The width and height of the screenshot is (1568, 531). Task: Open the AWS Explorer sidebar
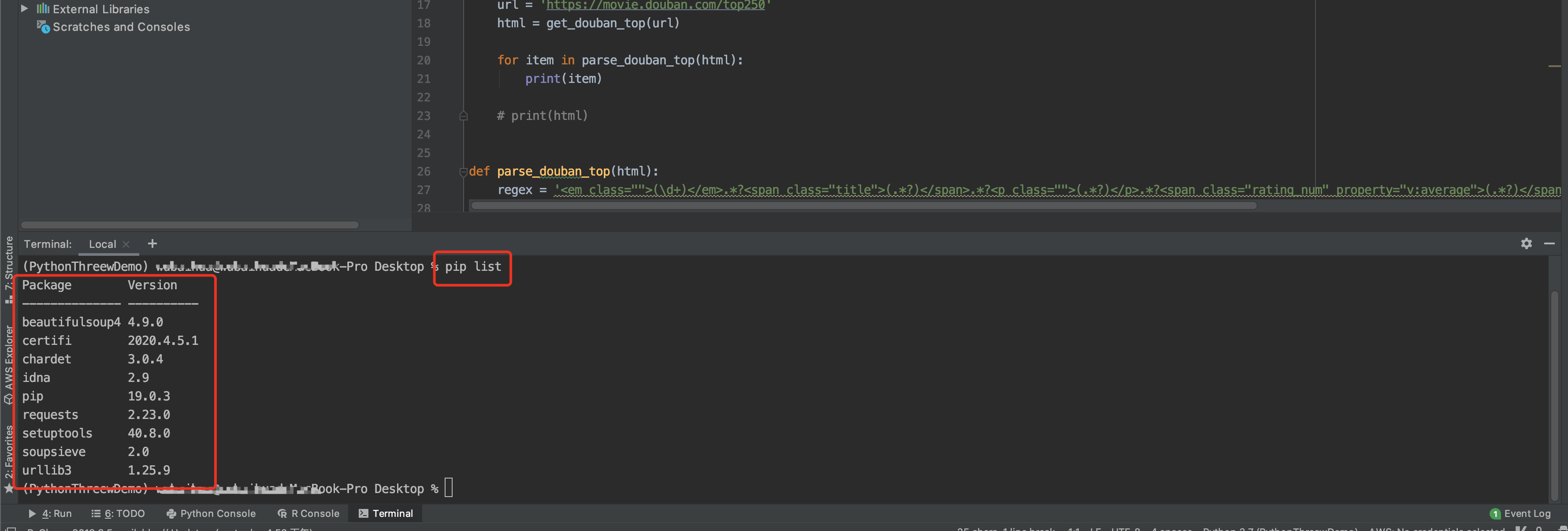8,359
